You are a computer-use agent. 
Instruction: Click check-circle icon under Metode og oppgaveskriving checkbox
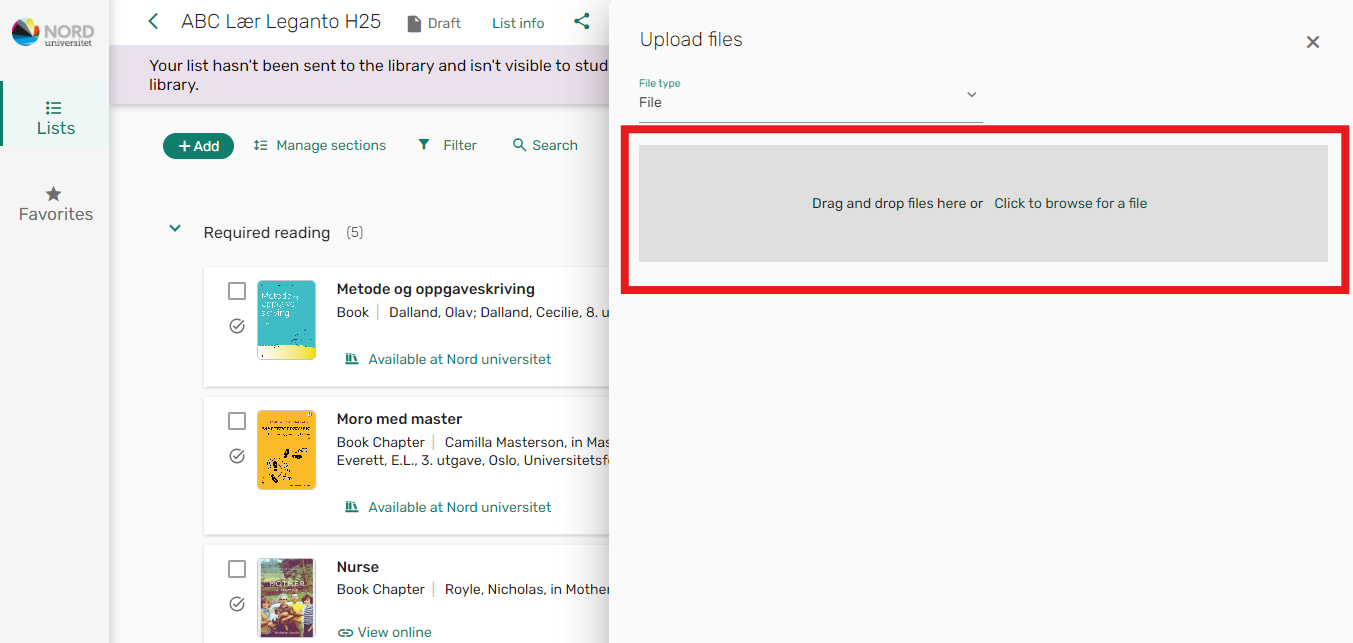[237, 326]
